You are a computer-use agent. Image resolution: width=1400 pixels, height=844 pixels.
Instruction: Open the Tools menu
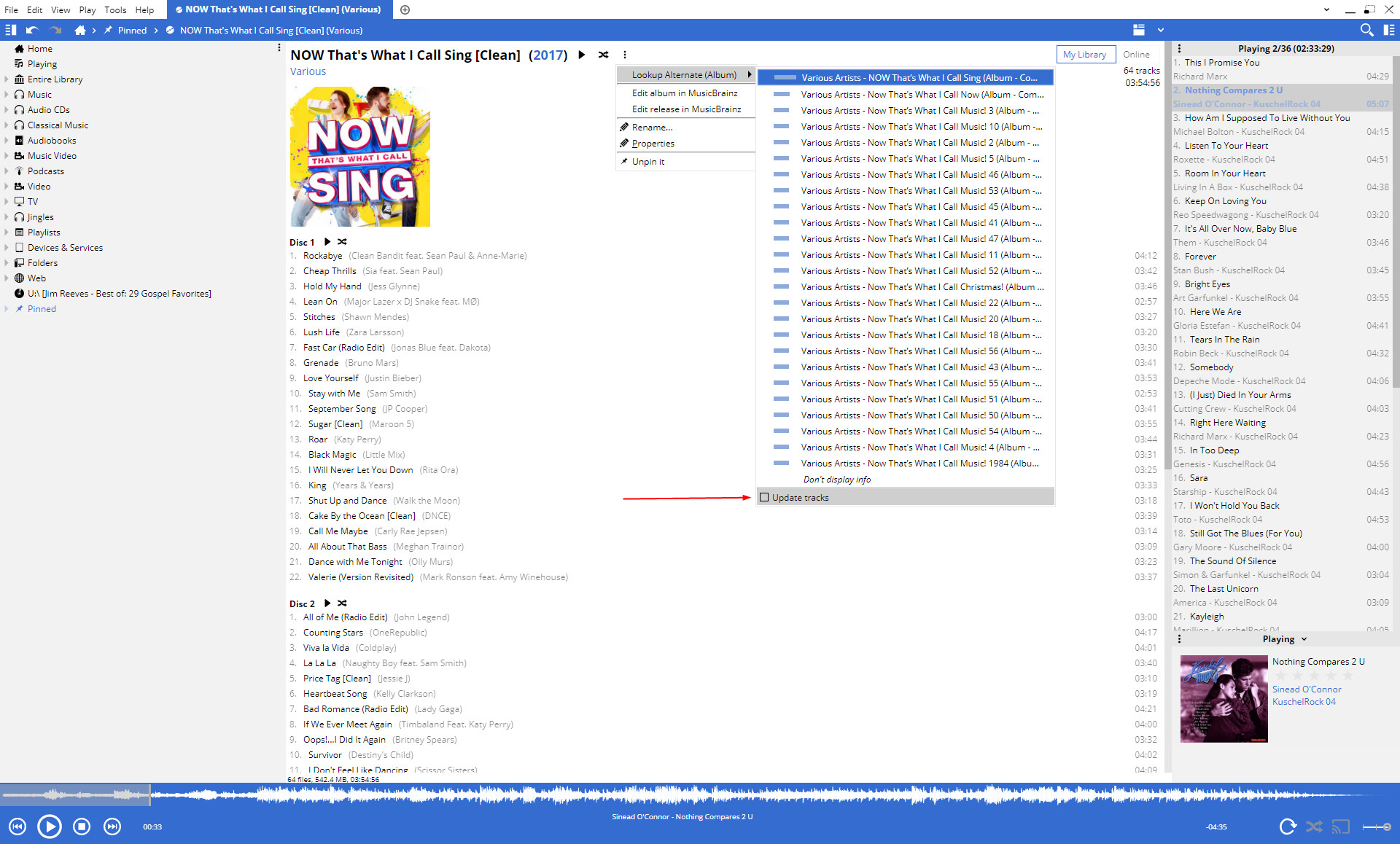click(115, 9)
